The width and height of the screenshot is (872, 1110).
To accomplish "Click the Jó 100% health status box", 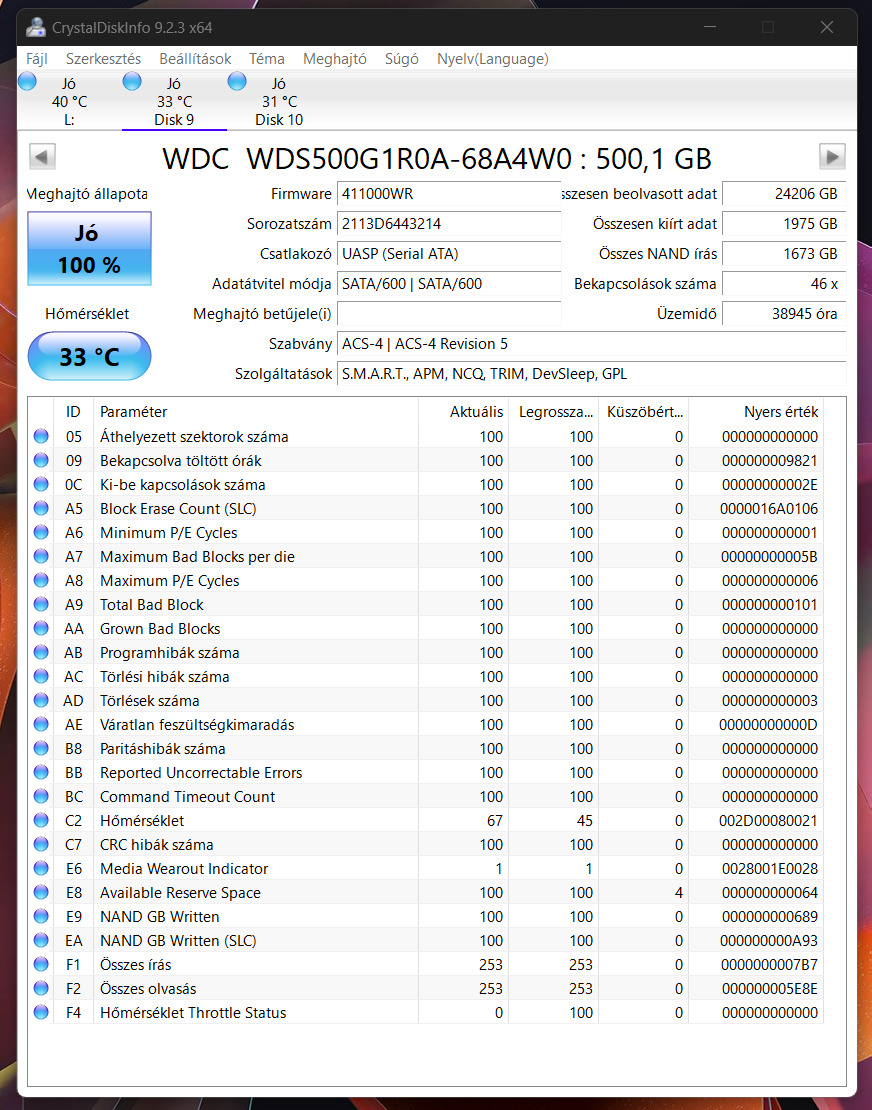I will (89, 248).
